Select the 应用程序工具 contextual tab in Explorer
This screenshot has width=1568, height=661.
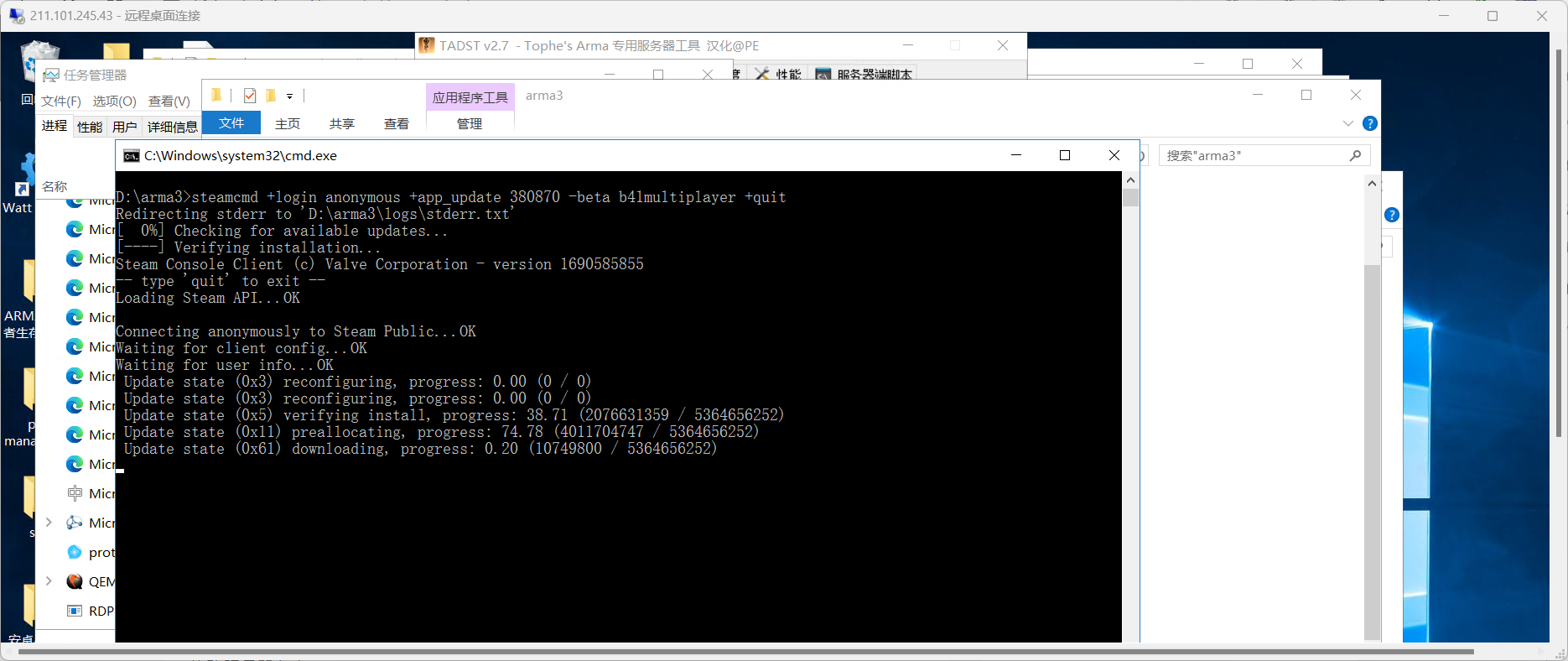click(x=470, y=97)
